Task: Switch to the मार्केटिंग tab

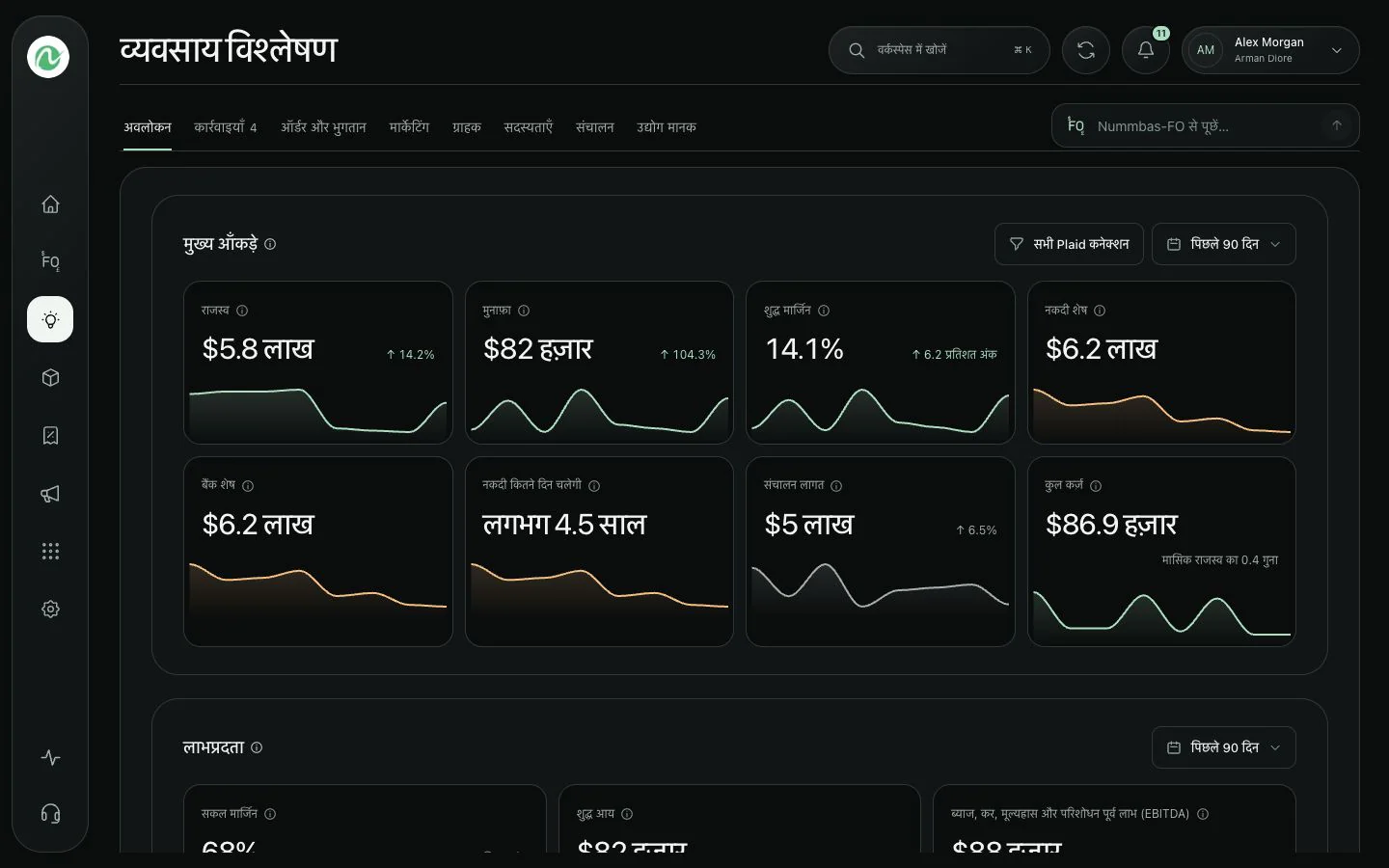Action: click(x=409, y=127)
